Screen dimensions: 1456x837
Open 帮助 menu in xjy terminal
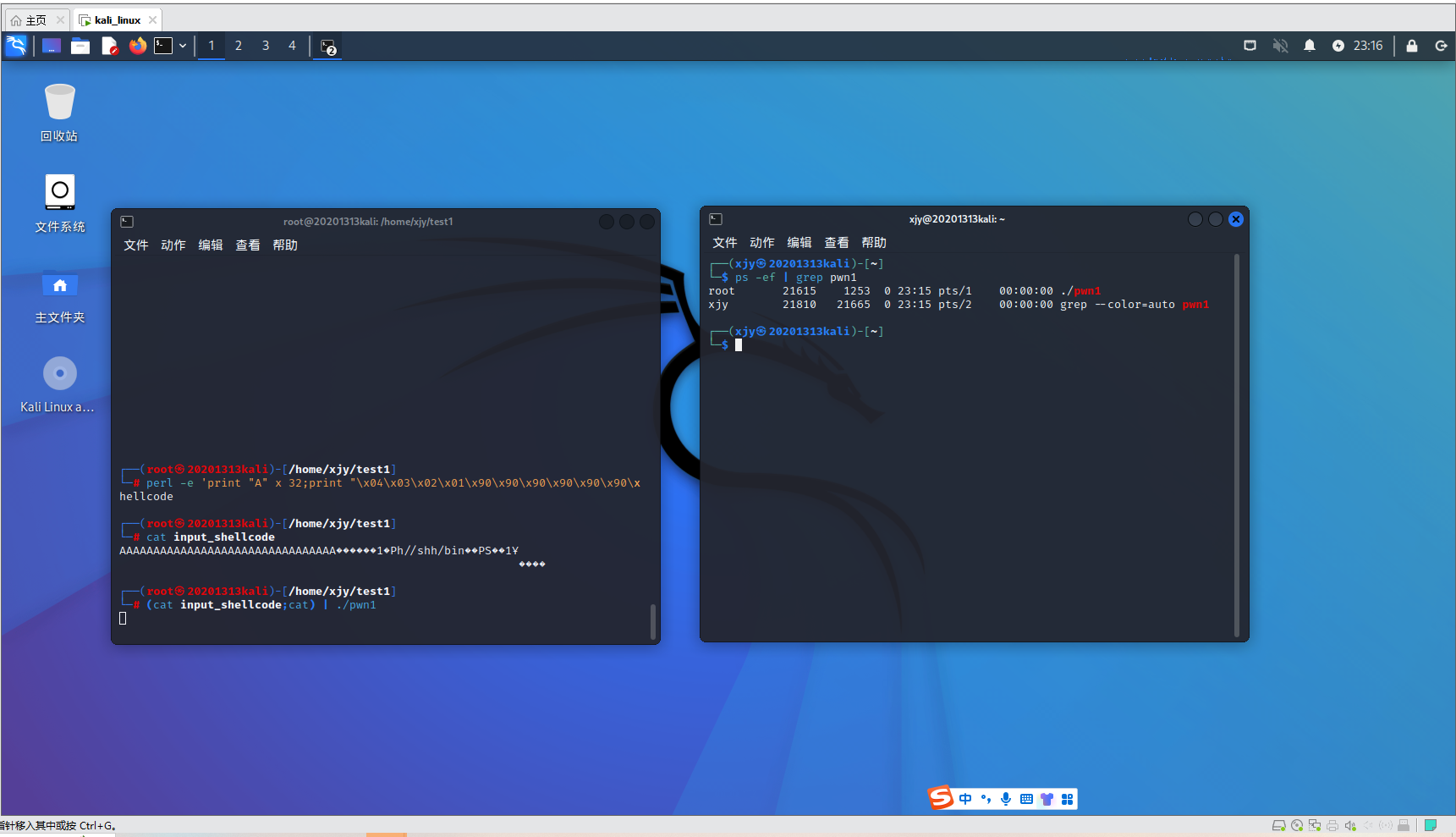[874, 242]
